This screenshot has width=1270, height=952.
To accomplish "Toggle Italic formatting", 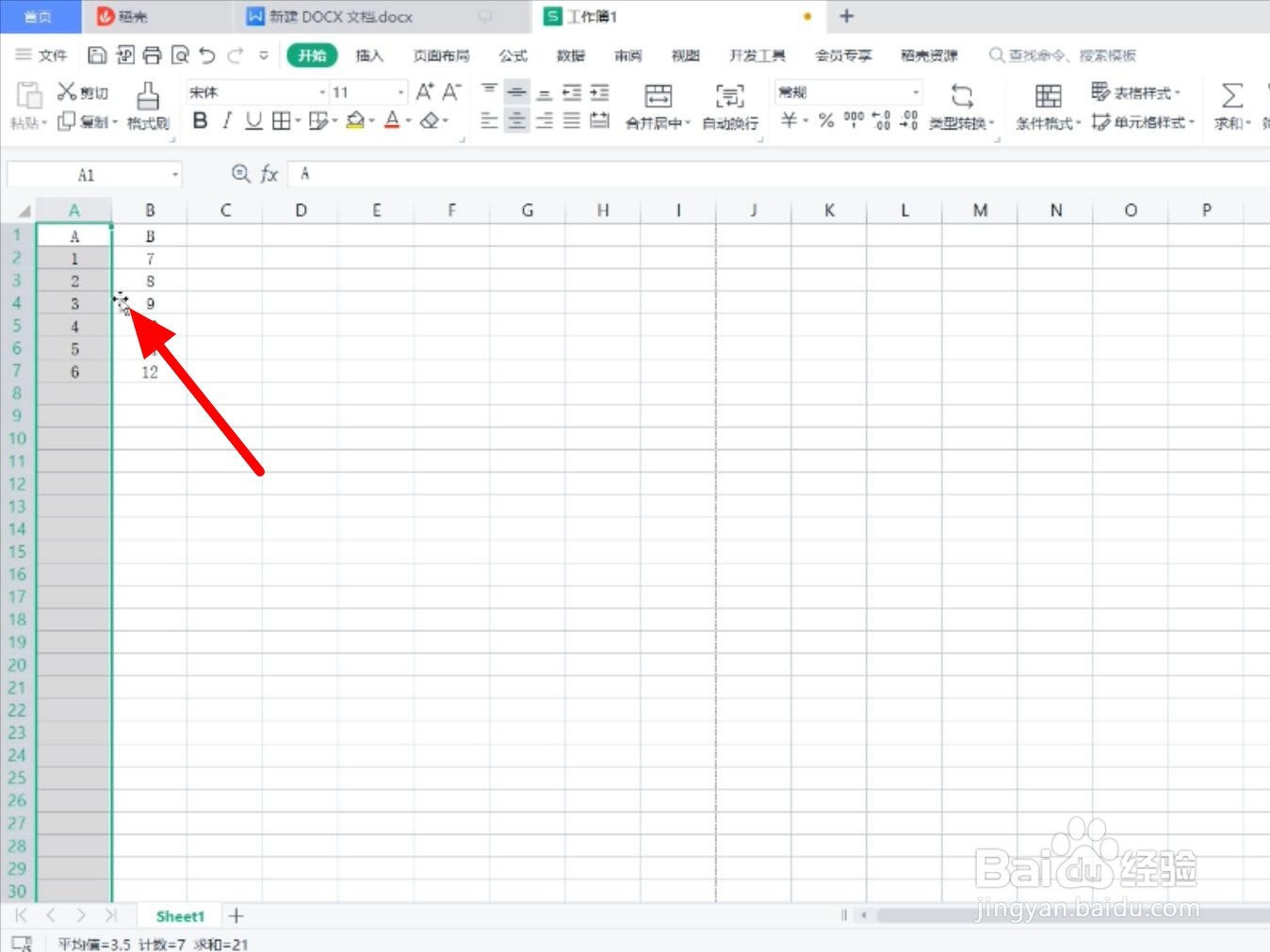I will point(227,121).
